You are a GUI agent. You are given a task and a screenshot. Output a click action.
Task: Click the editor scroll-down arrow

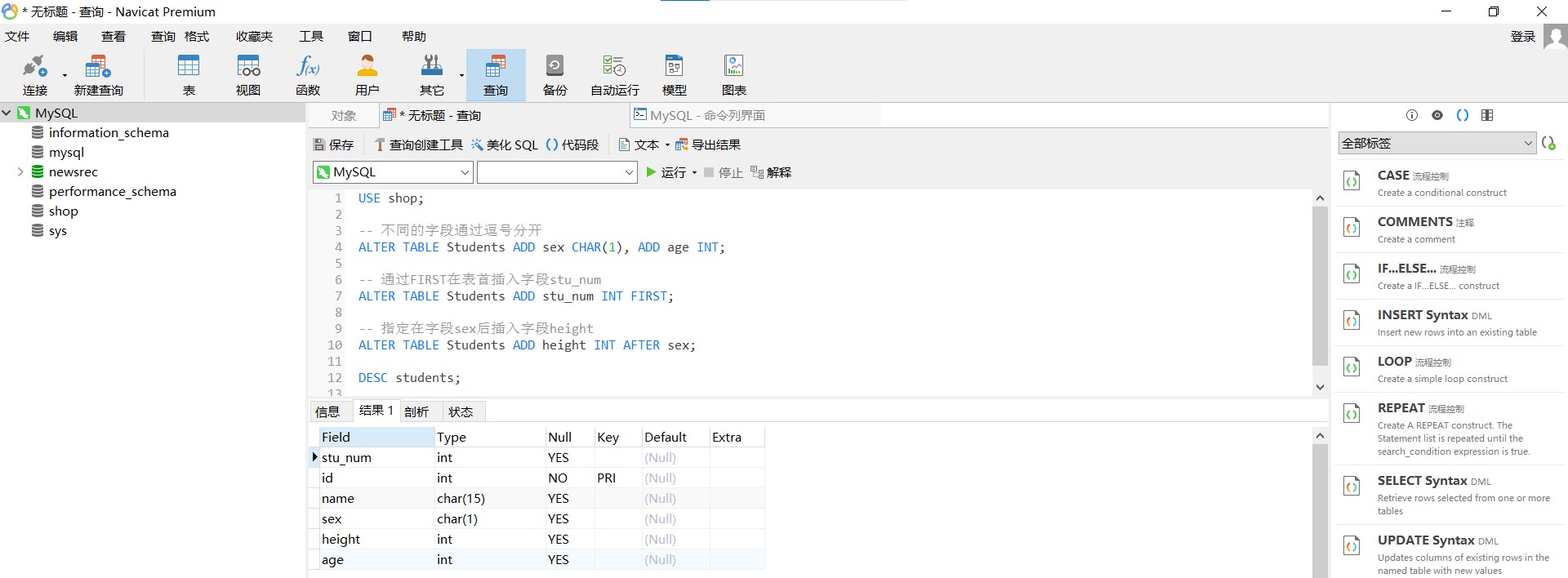coord(1320,387)
